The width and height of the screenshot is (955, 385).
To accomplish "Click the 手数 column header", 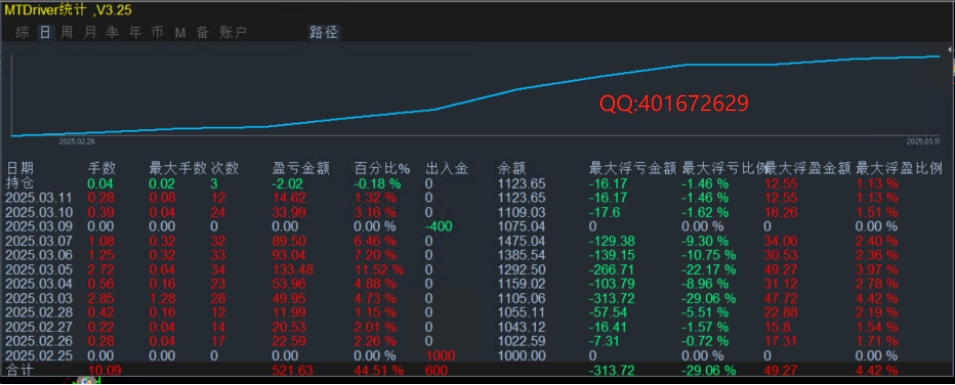I will pos(102,168).
